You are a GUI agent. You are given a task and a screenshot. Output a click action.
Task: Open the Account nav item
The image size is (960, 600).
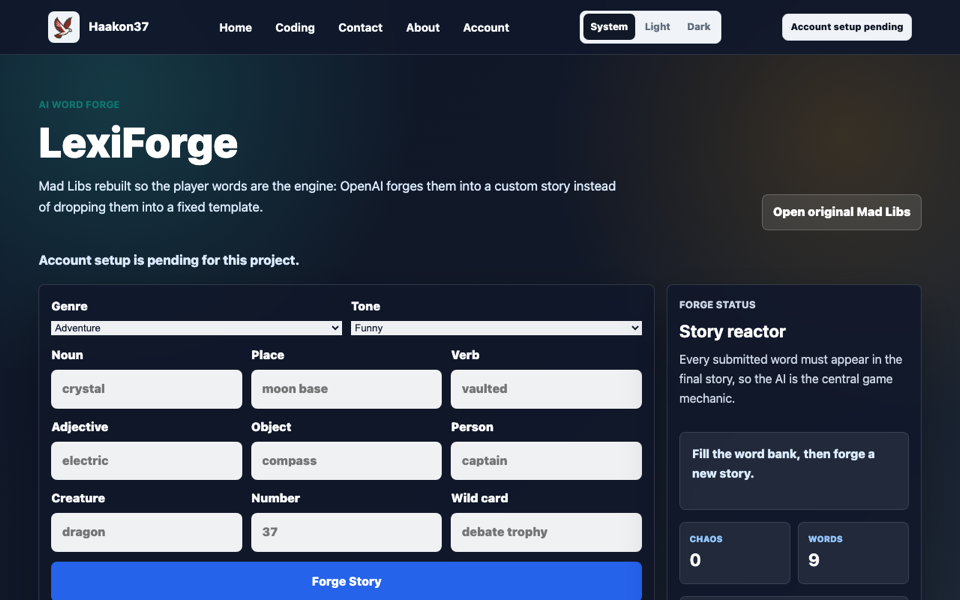pos(486,28)
